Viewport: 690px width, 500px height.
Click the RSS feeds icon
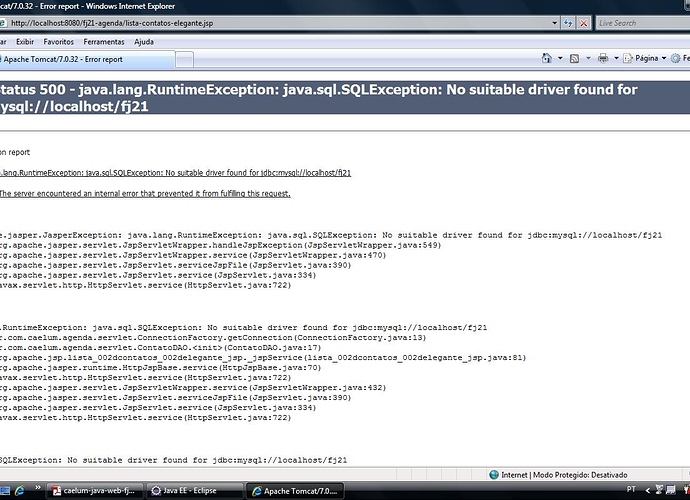coord(574,58)
